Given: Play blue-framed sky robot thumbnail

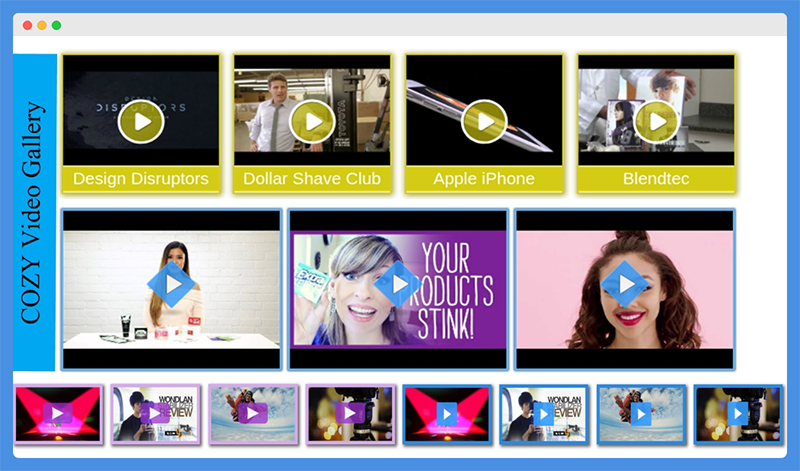Looking at the screenshot, I should point(641,414).
